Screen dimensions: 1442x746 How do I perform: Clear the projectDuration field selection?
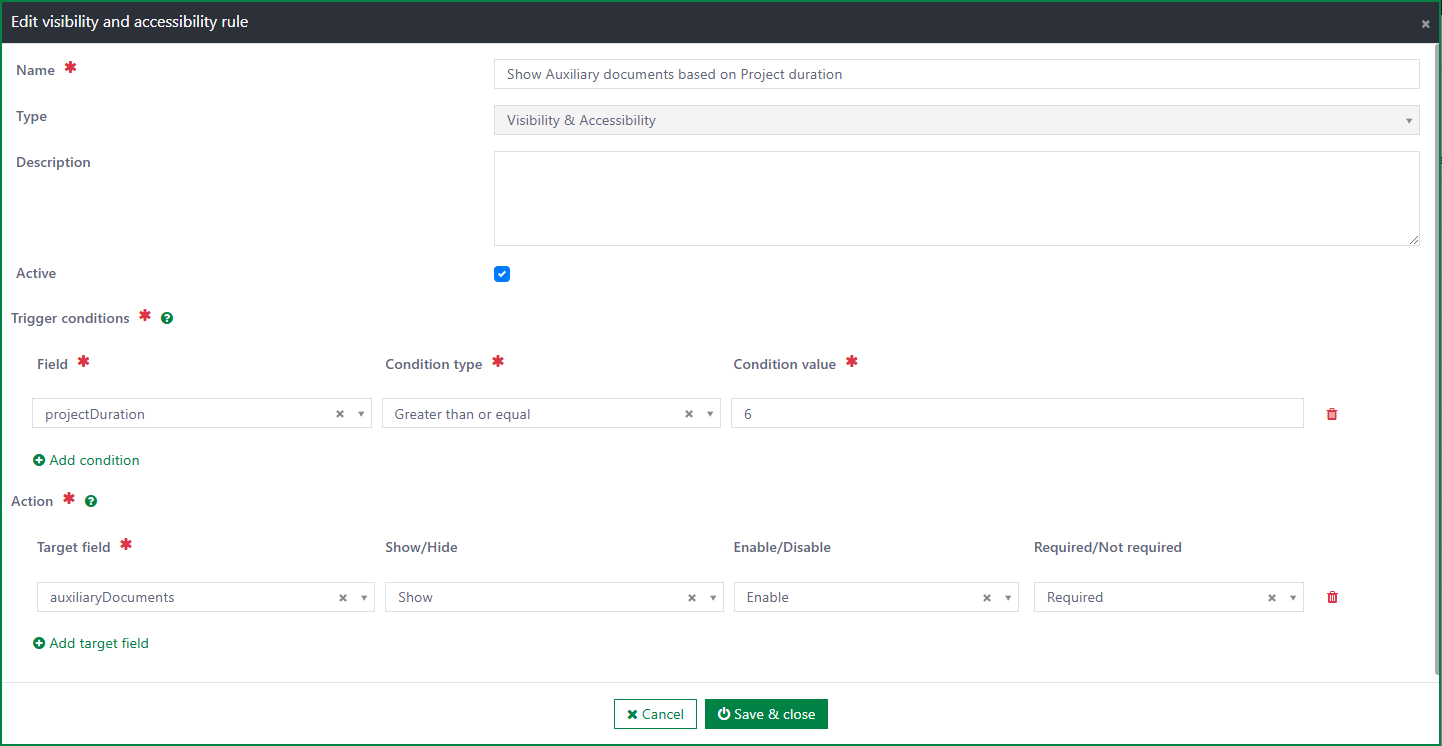click(340, 414)
